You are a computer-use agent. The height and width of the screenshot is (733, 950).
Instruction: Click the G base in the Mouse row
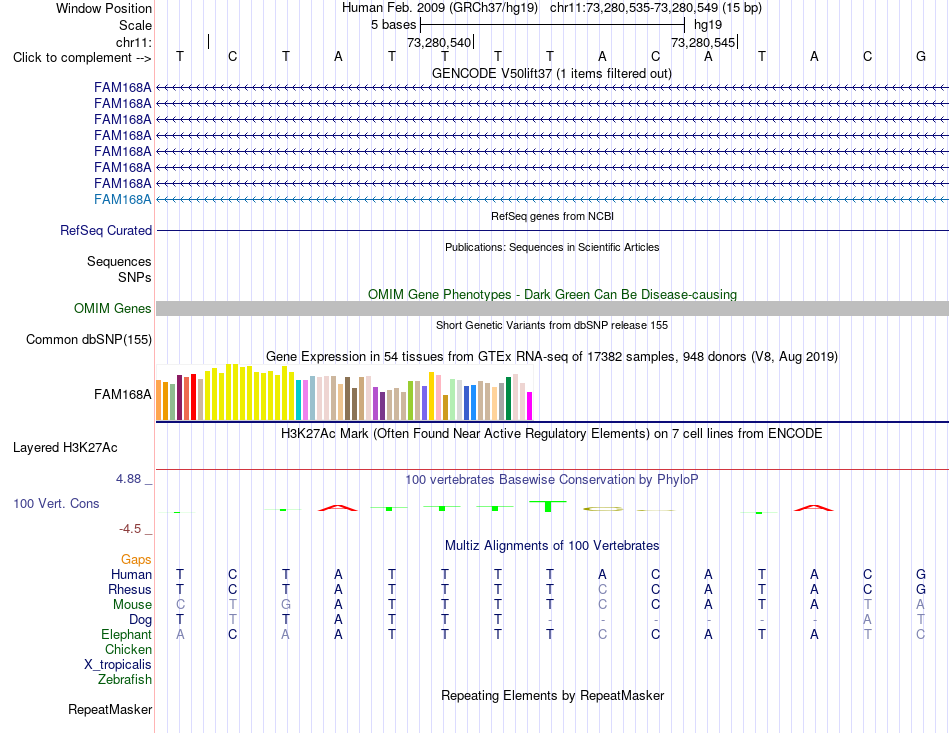tap(285, 605)
